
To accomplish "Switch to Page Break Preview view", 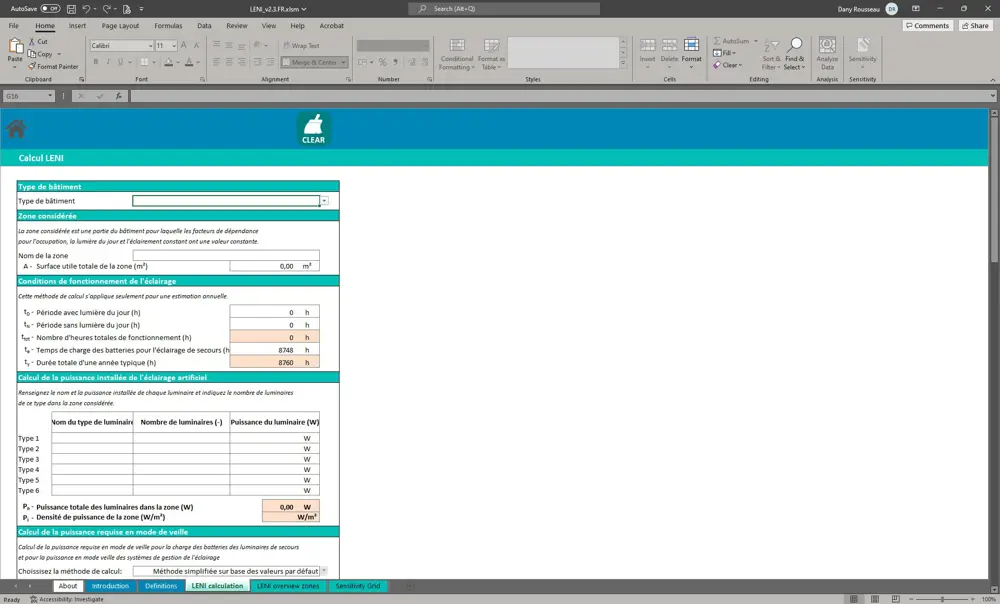I will pyautogui.click(x=895, y=599).
